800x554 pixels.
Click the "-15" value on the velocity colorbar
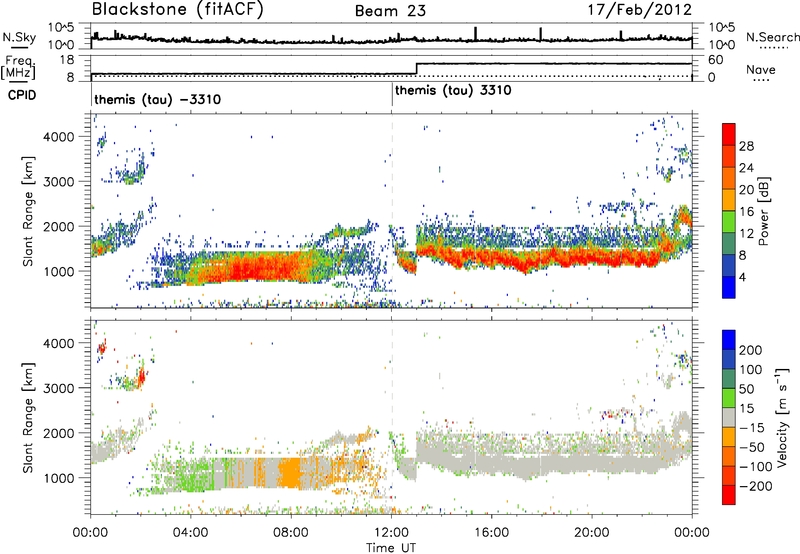click(753, 427)
